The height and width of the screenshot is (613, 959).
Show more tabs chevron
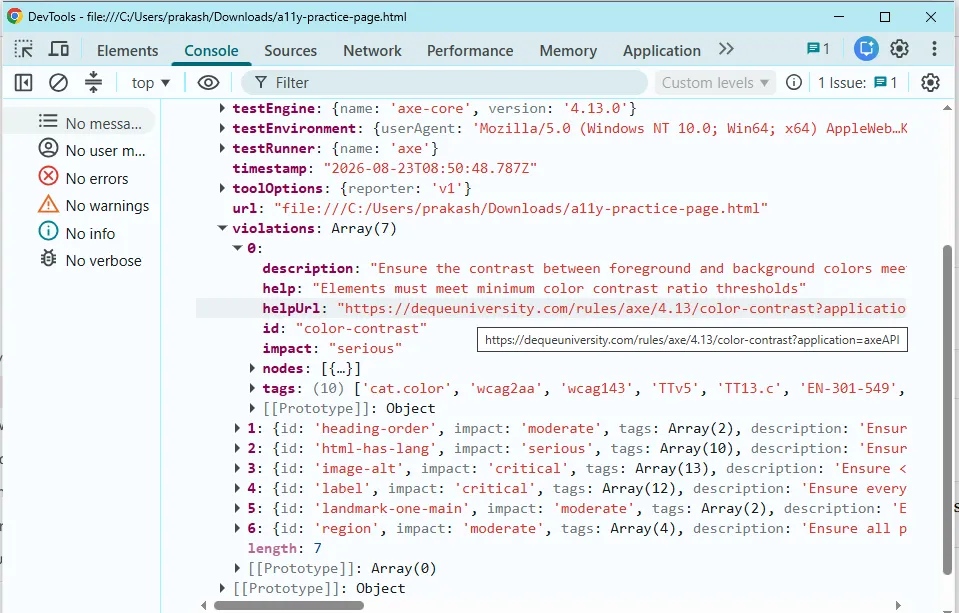click(726, 49)
